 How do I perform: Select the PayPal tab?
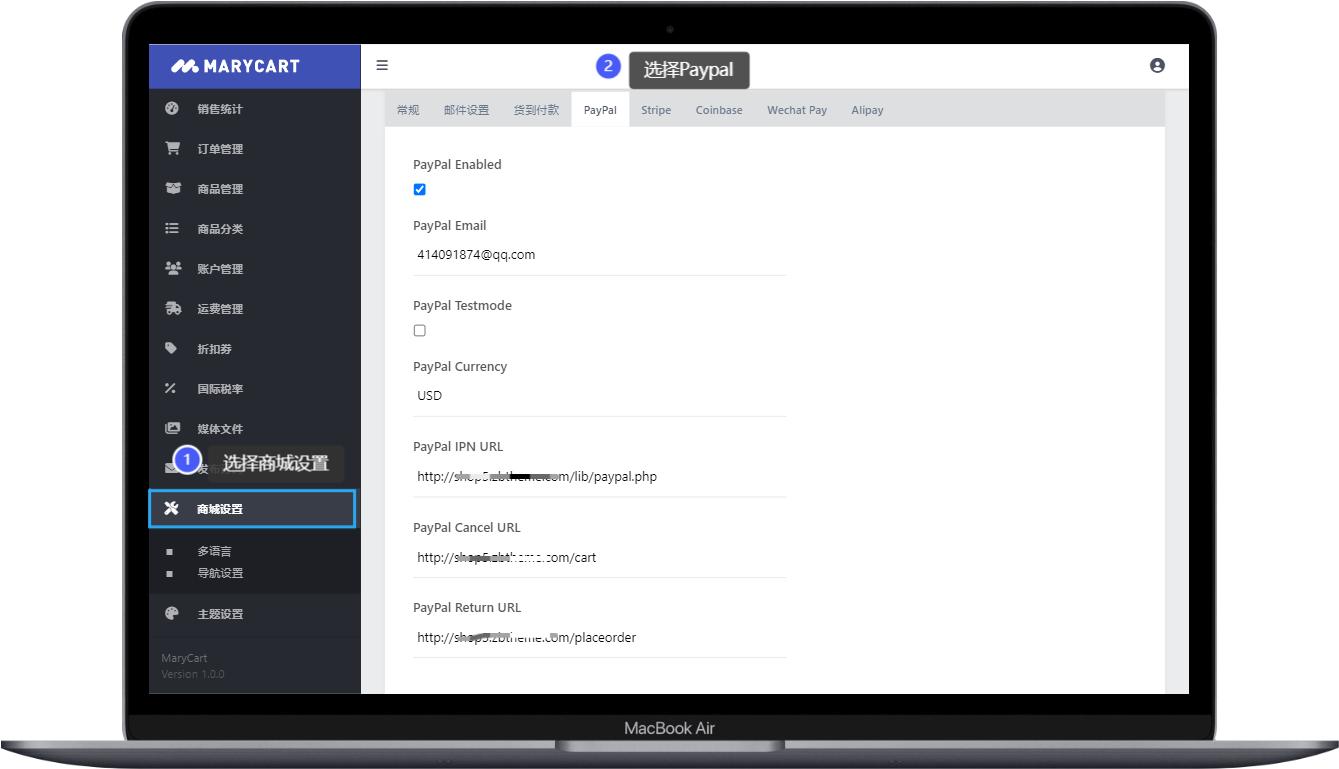(600, 110)
